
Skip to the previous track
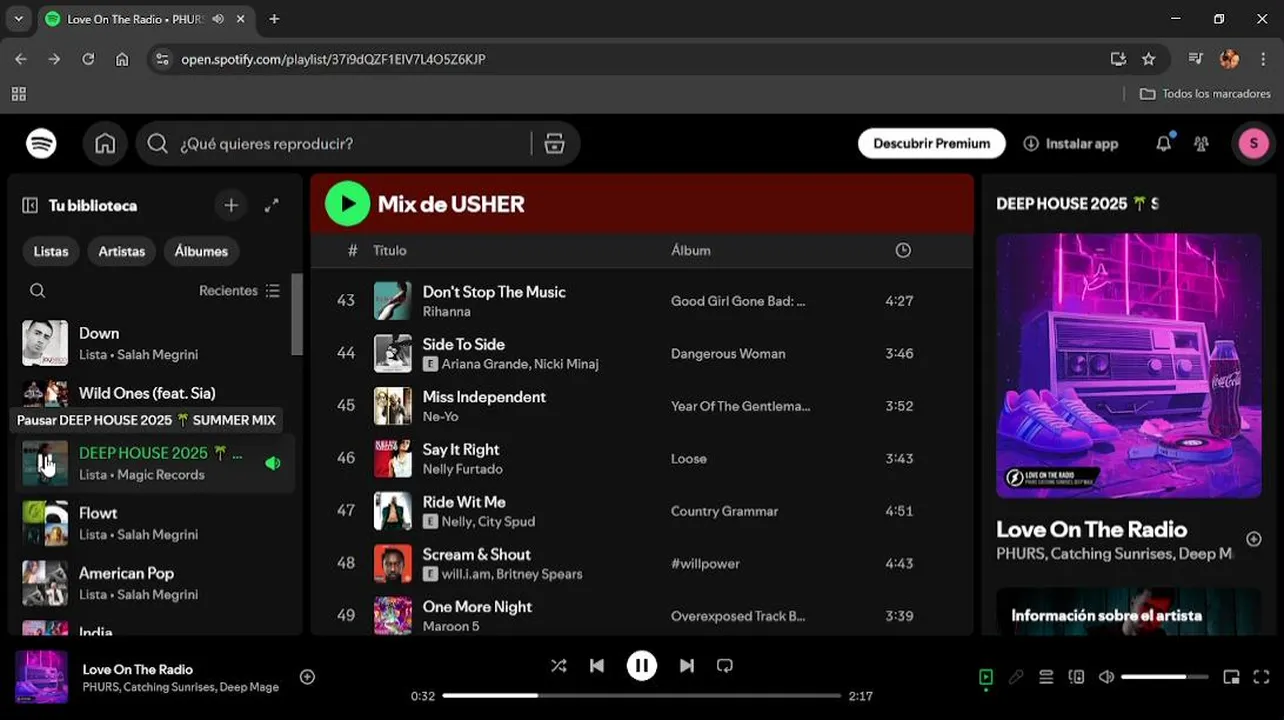pyautogui.click(x=597, y=666)
